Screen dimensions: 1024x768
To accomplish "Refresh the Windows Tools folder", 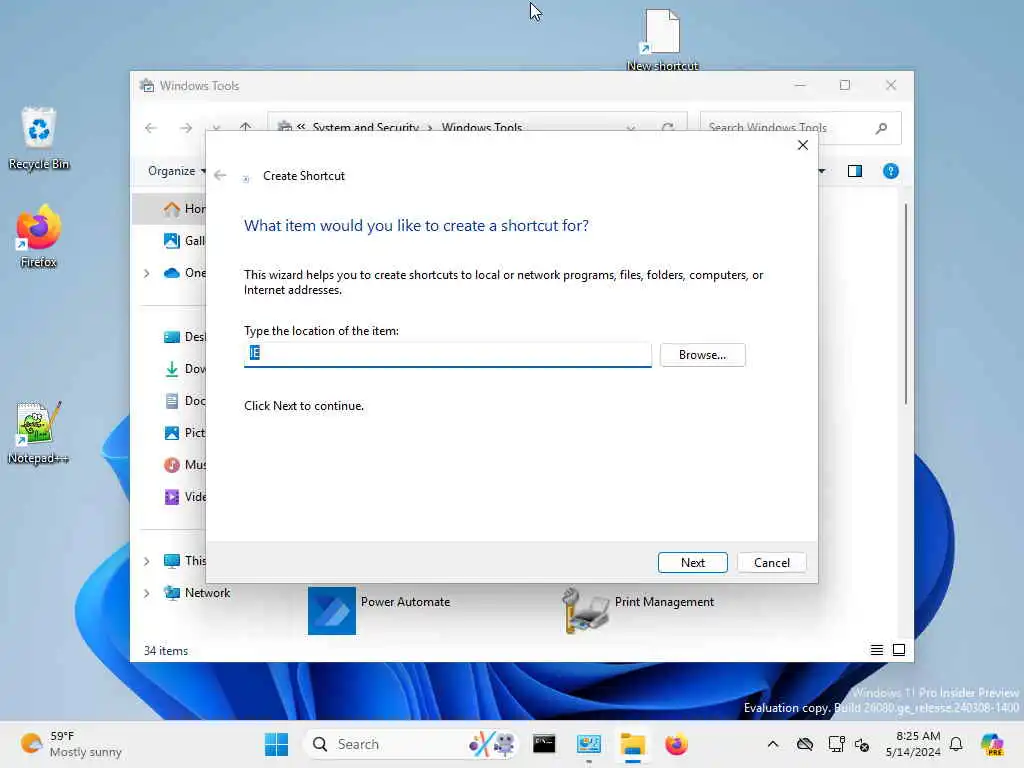I will tap(667, 127).
